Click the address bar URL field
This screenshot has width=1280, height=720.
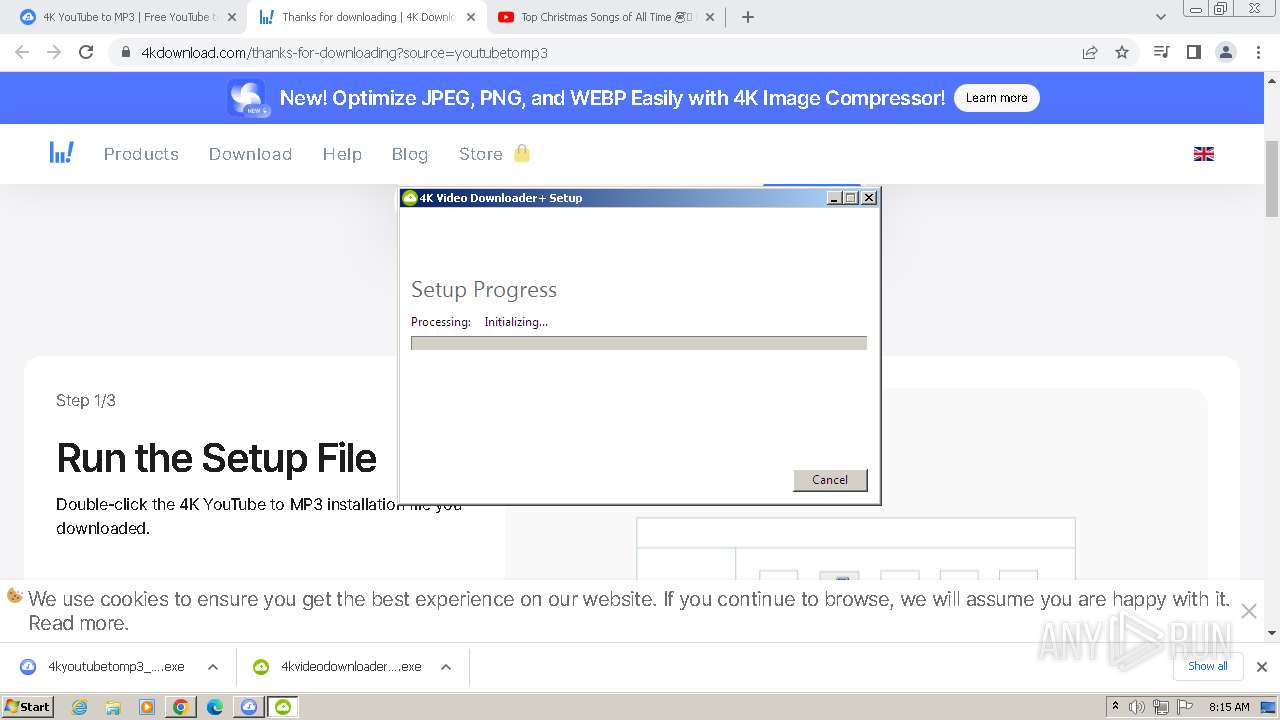pyautogui.click(x=600, y=52)
